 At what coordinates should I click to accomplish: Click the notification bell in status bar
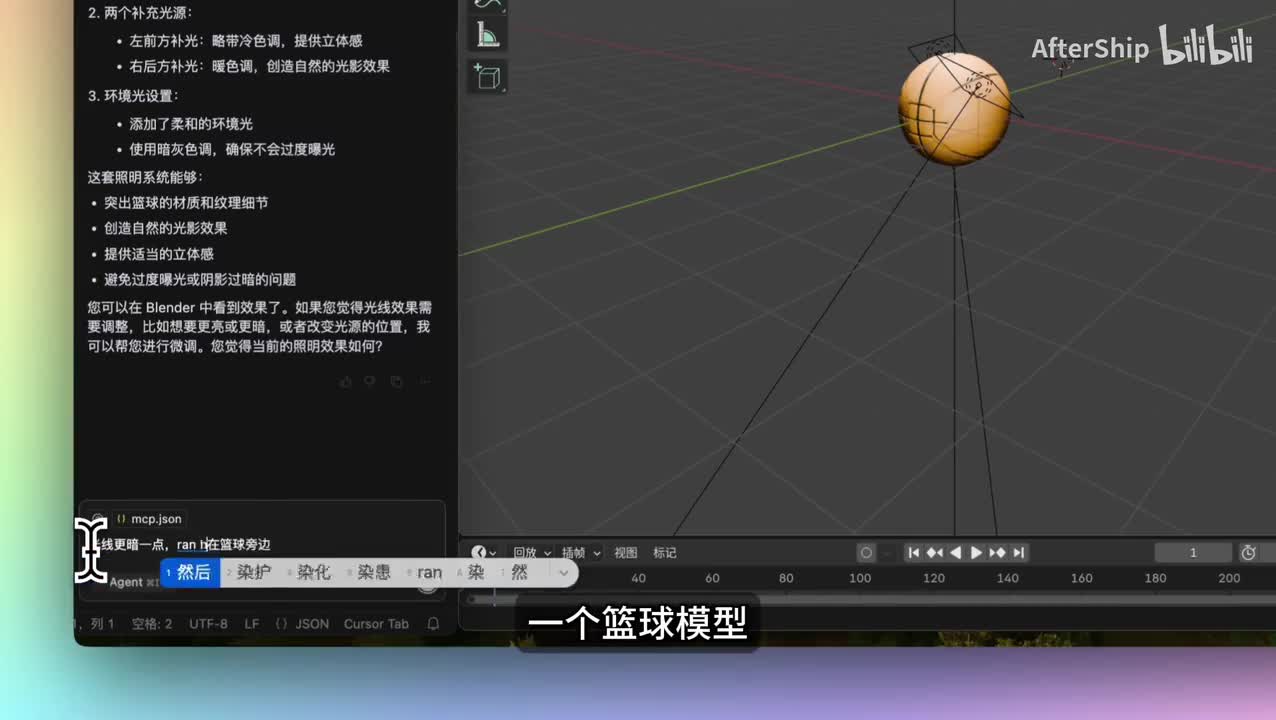(x=433, y=624)
